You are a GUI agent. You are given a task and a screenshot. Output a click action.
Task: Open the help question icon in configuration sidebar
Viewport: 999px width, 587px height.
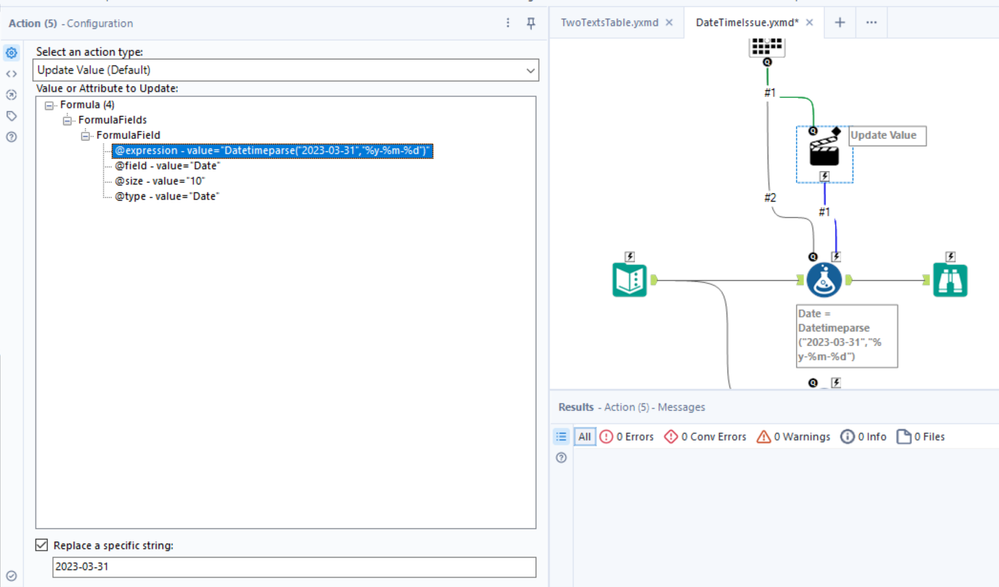click(11, 137)
